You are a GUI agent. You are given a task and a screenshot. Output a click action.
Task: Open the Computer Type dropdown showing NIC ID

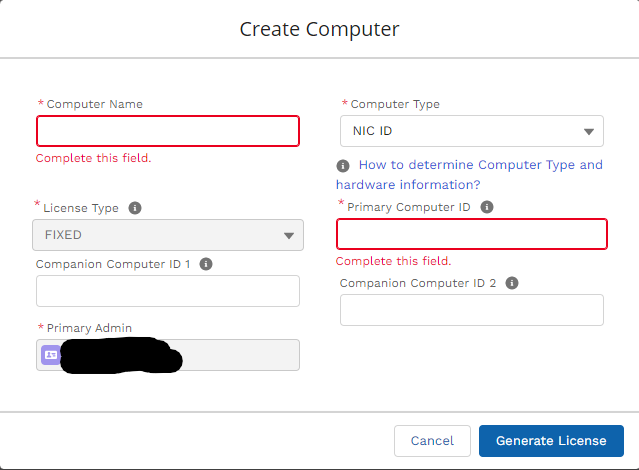tap(472, 131)
